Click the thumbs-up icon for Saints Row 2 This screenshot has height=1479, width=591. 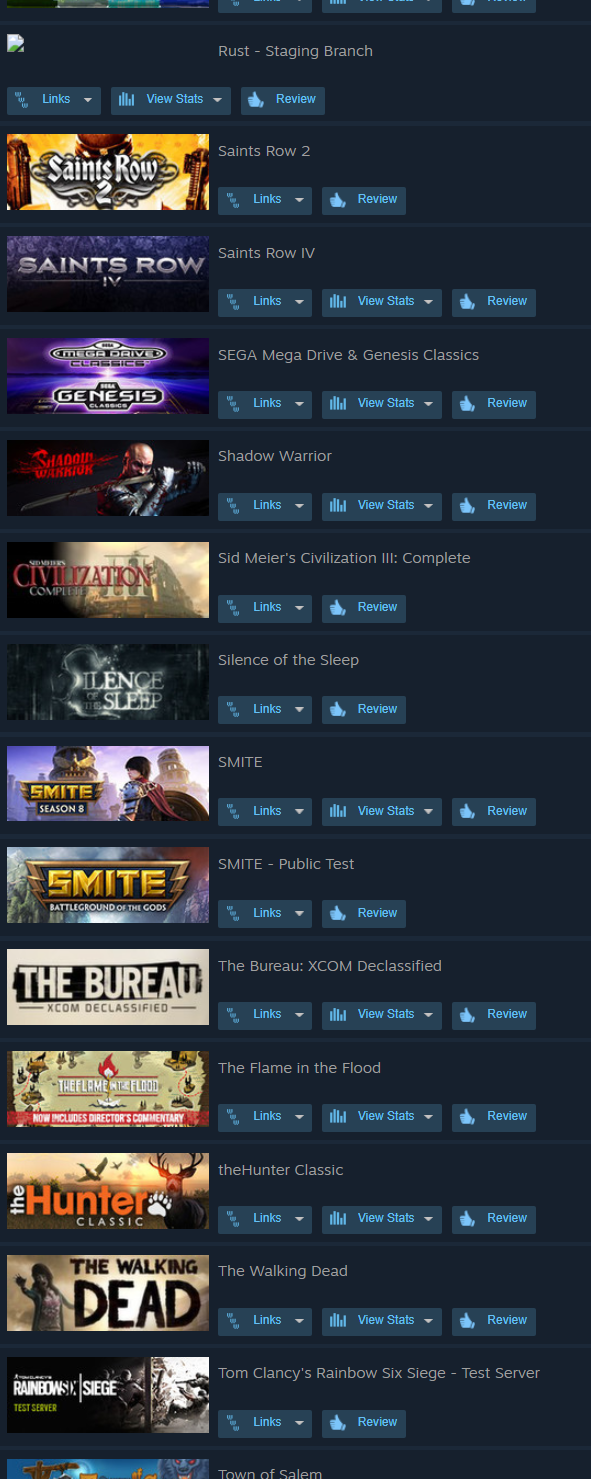click(338, 200)
